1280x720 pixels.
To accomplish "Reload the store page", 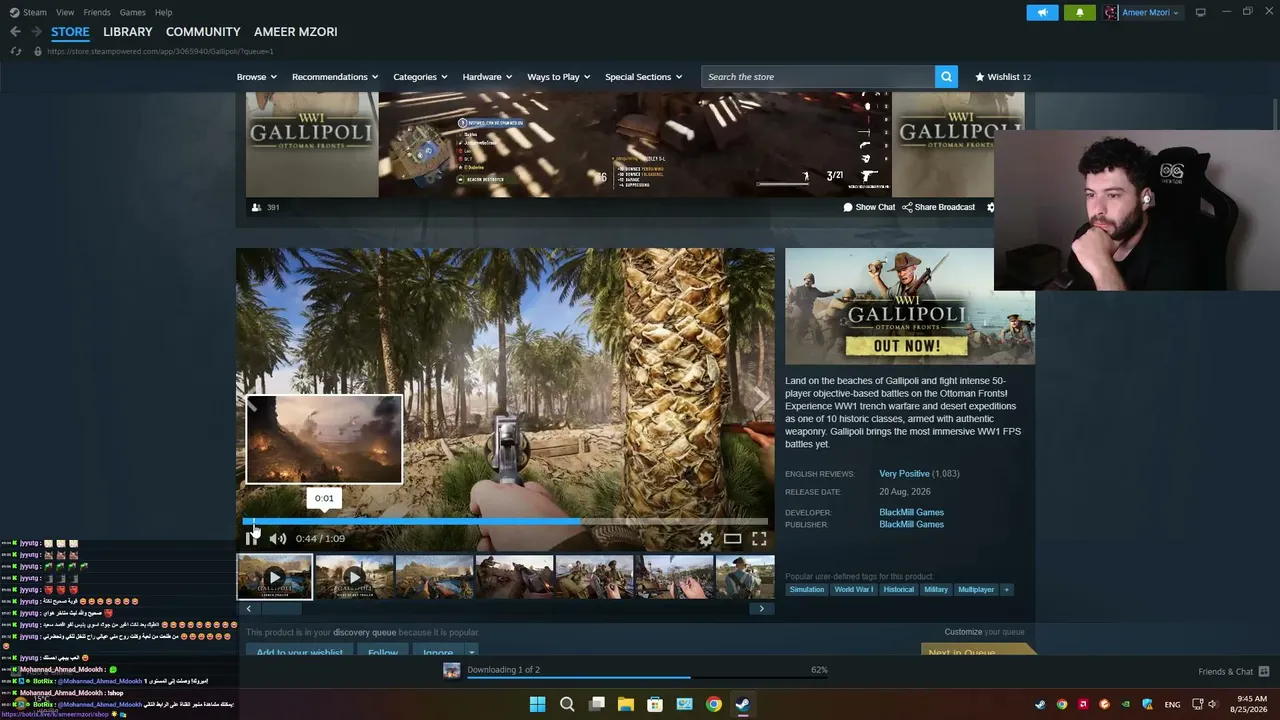I will point(16,51).
